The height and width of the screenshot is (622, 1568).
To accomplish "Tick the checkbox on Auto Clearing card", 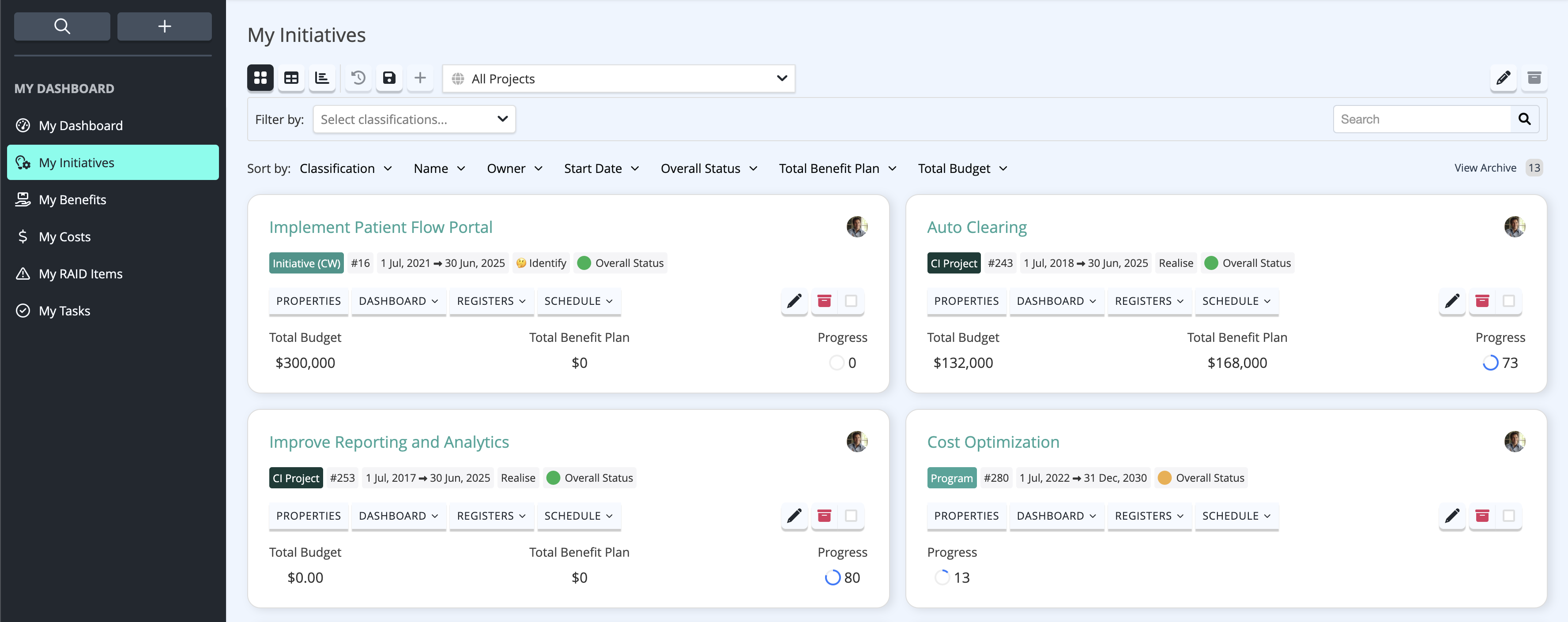I will [1508, 301].
